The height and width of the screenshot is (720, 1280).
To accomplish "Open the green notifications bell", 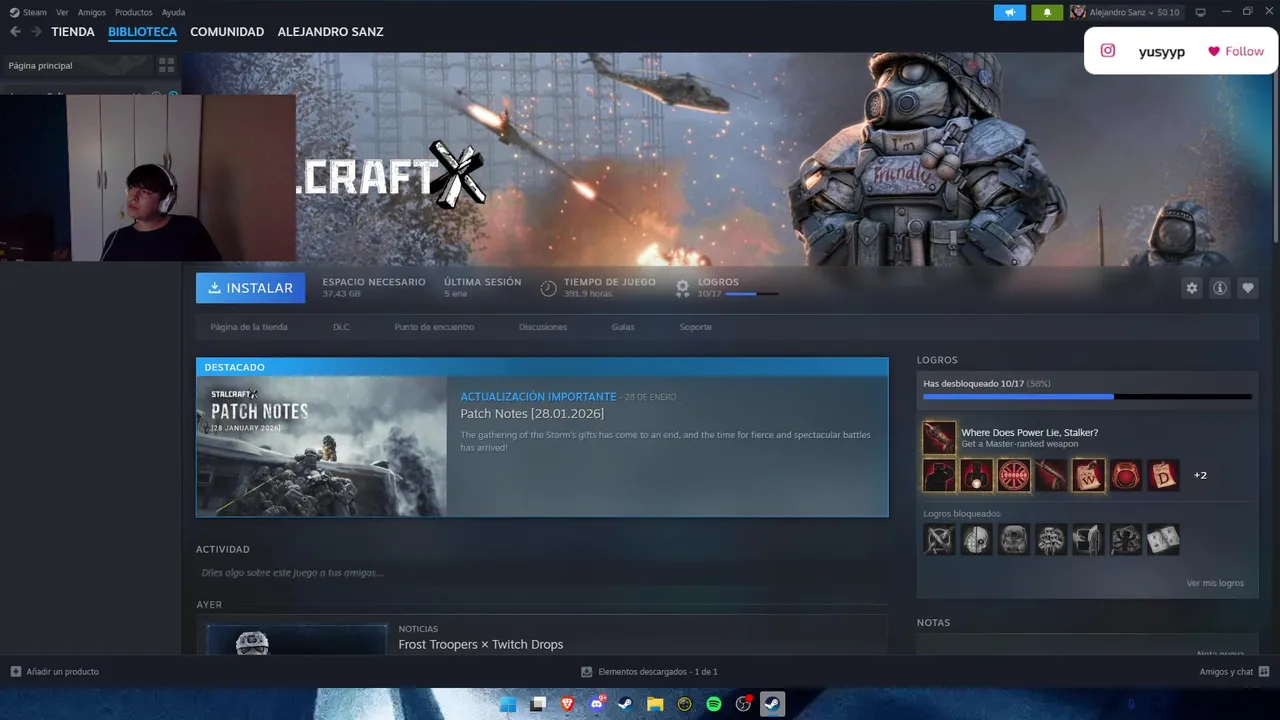I will tap(1047, 12).
